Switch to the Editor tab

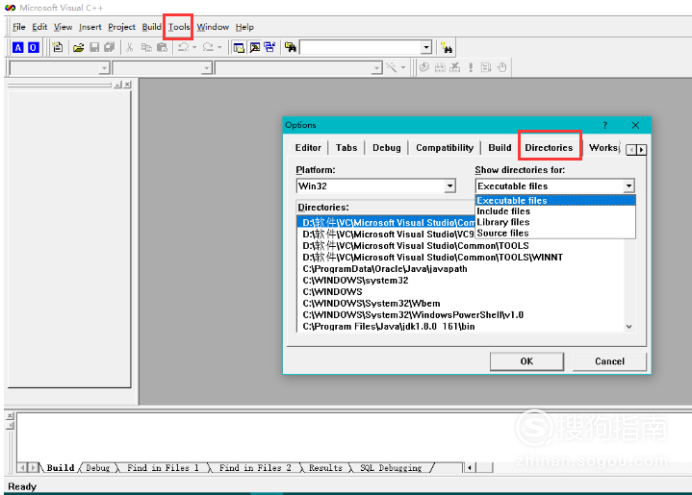308,148
